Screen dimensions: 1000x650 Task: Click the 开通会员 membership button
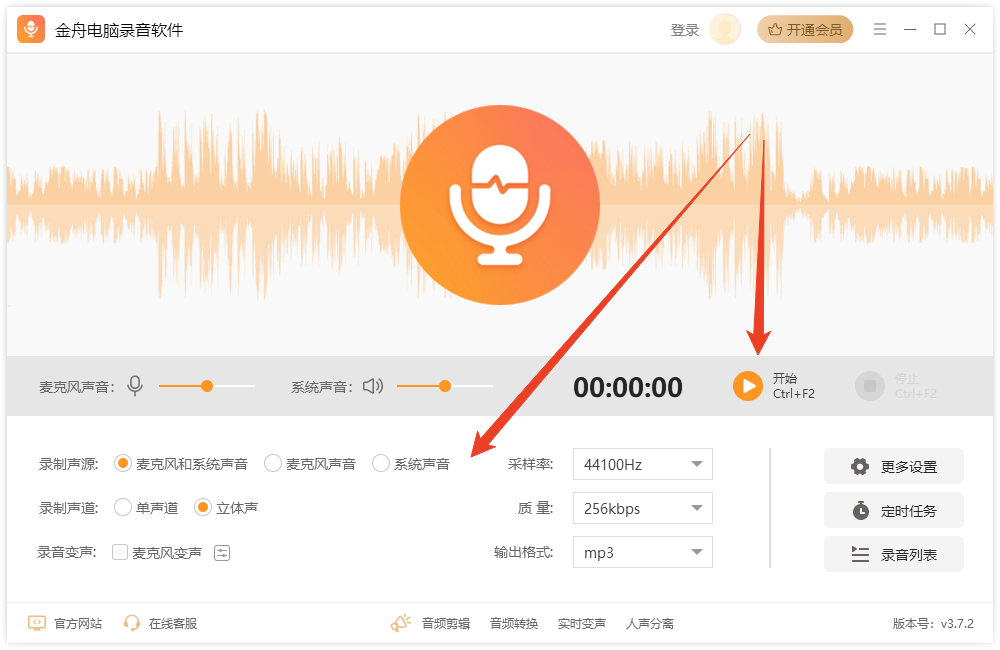(805, 29)
